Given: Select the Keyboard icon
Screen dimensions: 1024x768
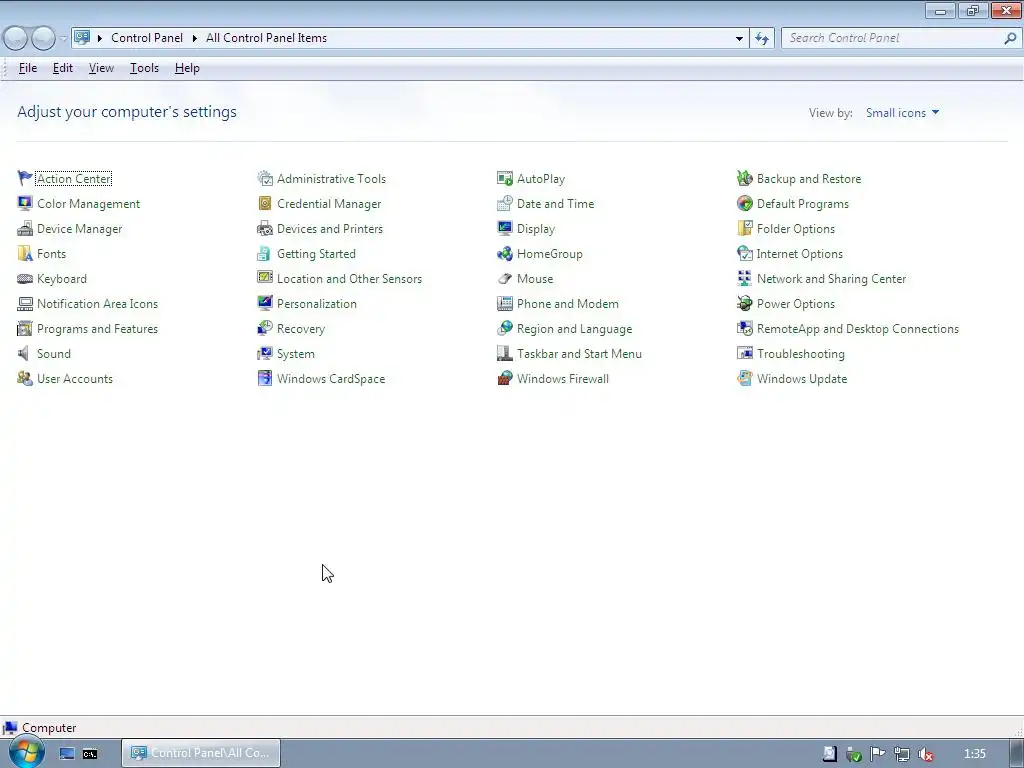Looking at the screenshot, I should click(25, 278).
